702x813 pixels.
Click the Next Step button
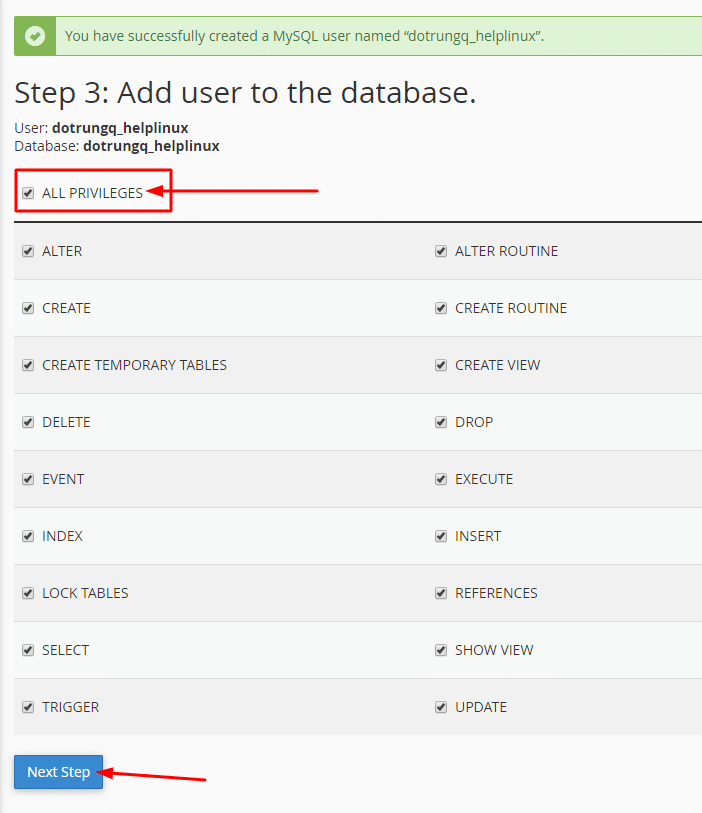58,771
